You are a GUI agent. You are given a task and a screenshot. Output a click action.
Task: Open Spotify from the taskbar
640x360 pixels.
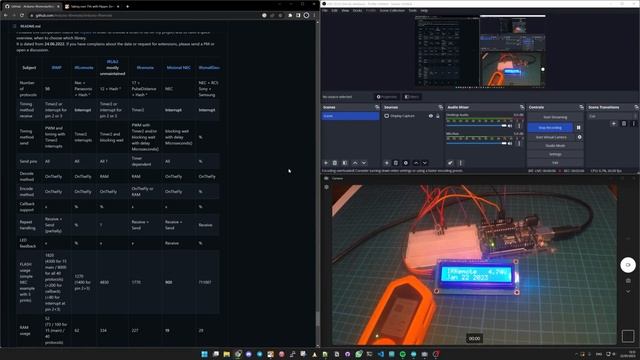[402, 354]
